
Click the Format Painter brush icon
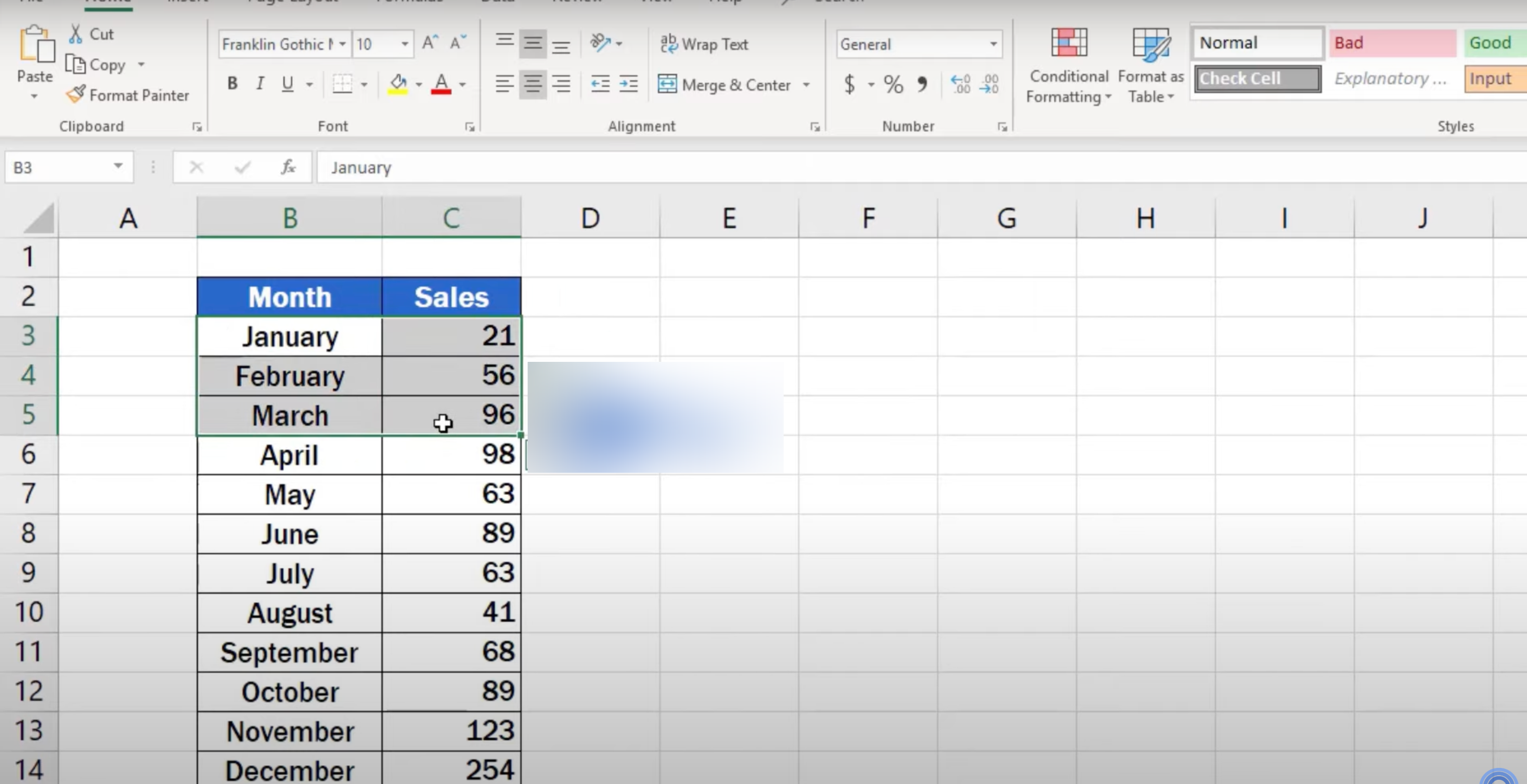coord(76,95)
